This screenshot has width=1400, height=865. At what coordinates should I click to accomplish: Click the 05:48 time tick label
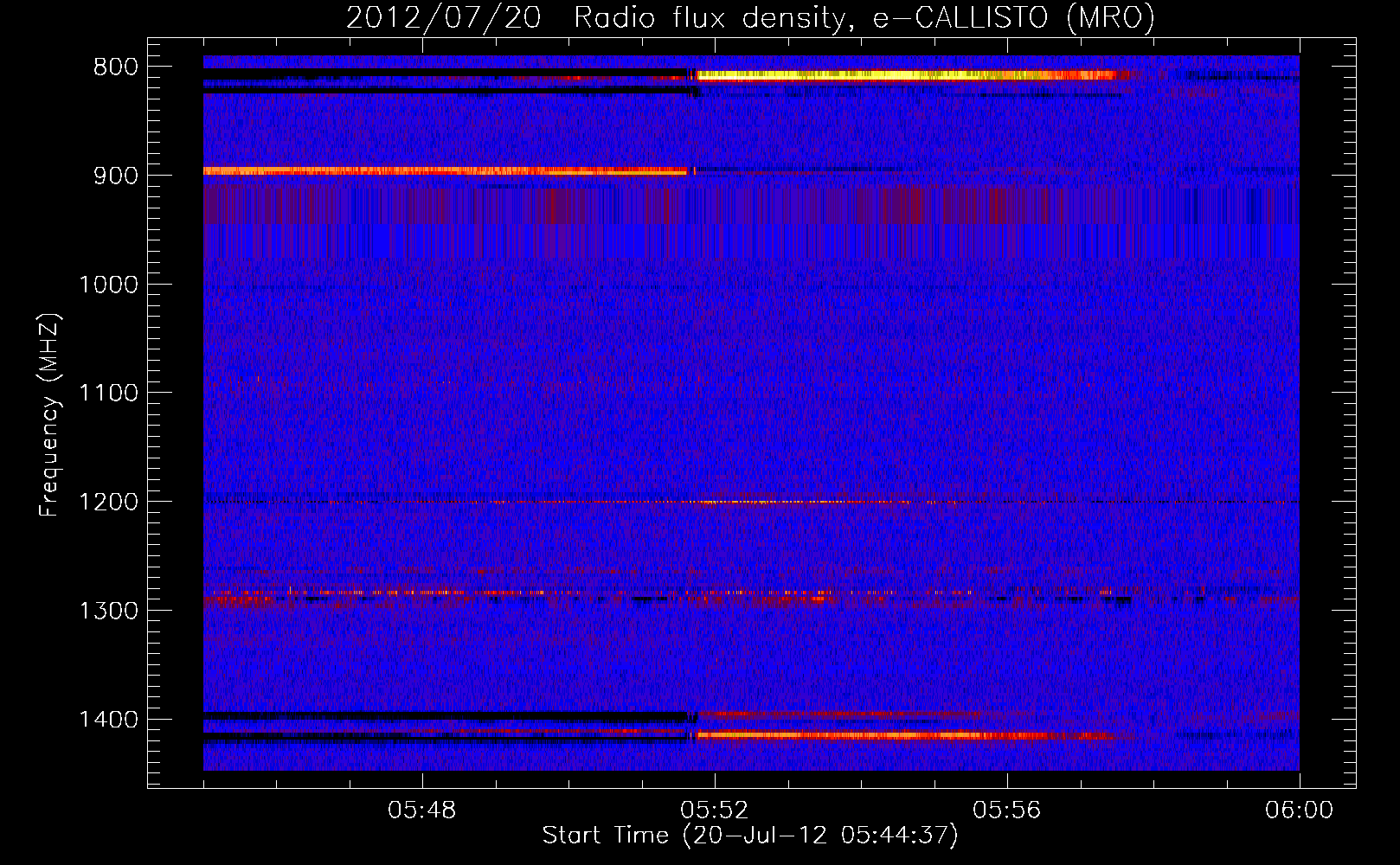[x=421, y=811]
